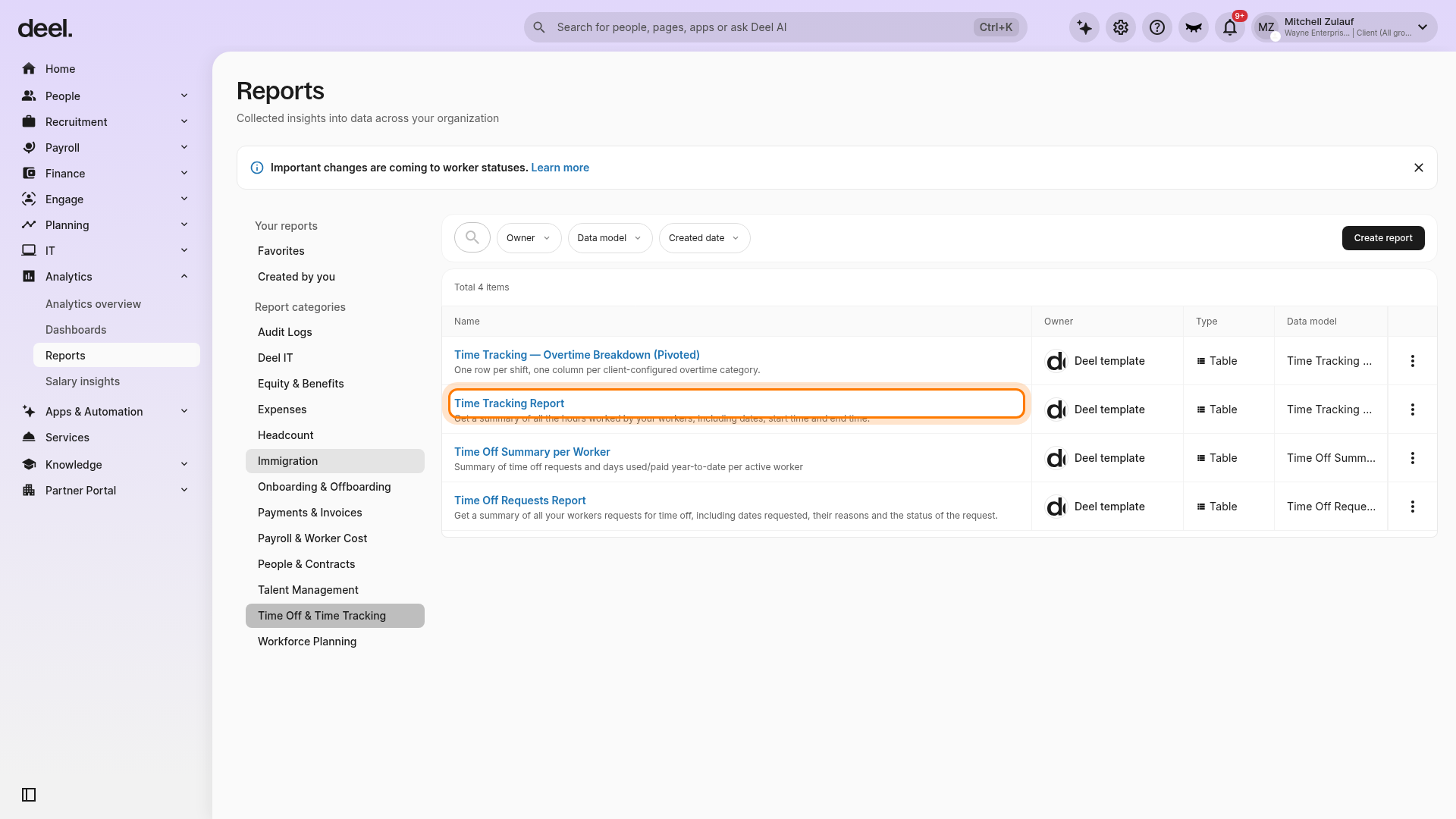Click the Knowledge graduation cap icon

pyautogui.click(x=29, y=465)
